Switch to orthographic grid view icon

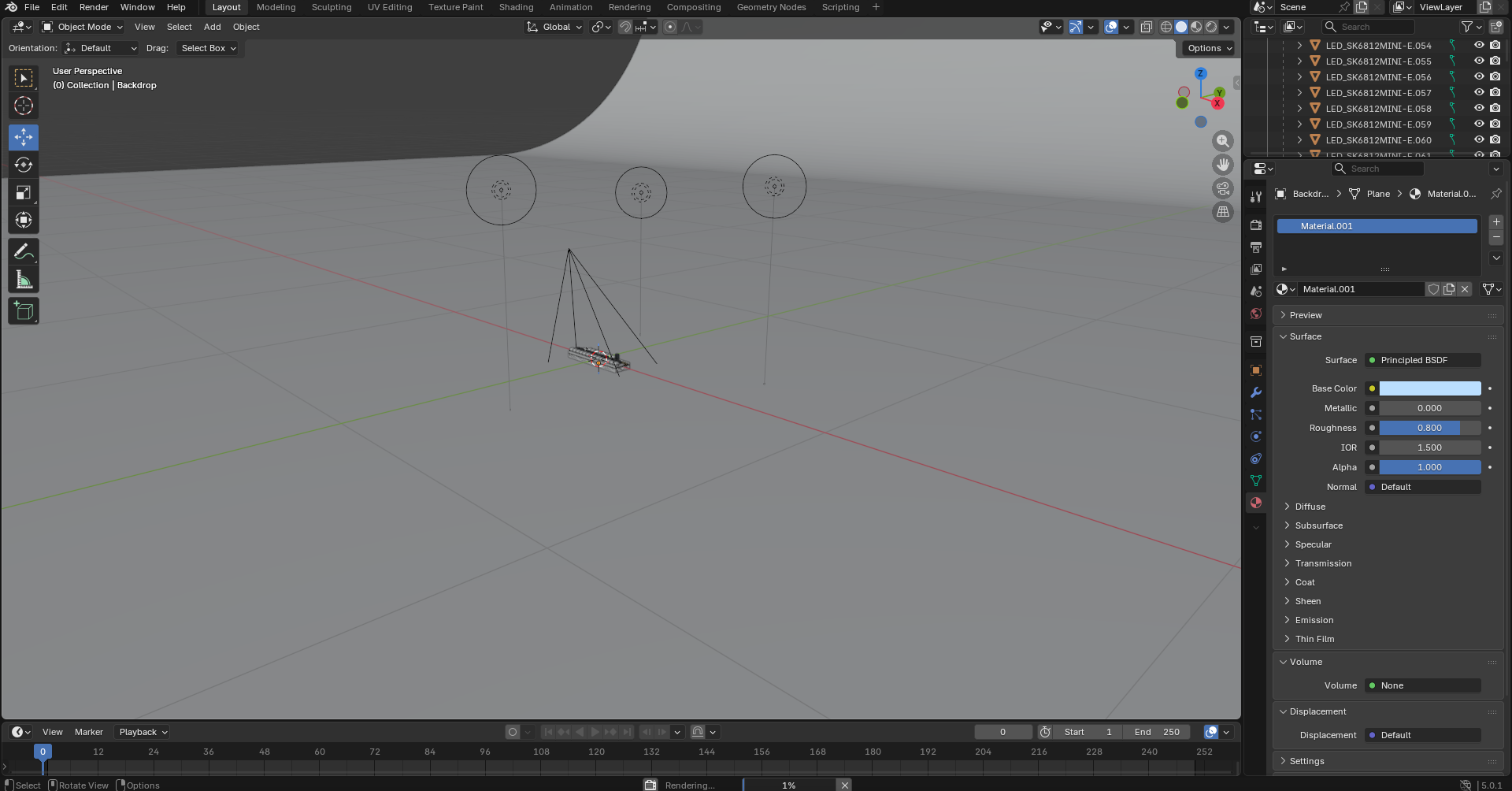pos(1222,212)
